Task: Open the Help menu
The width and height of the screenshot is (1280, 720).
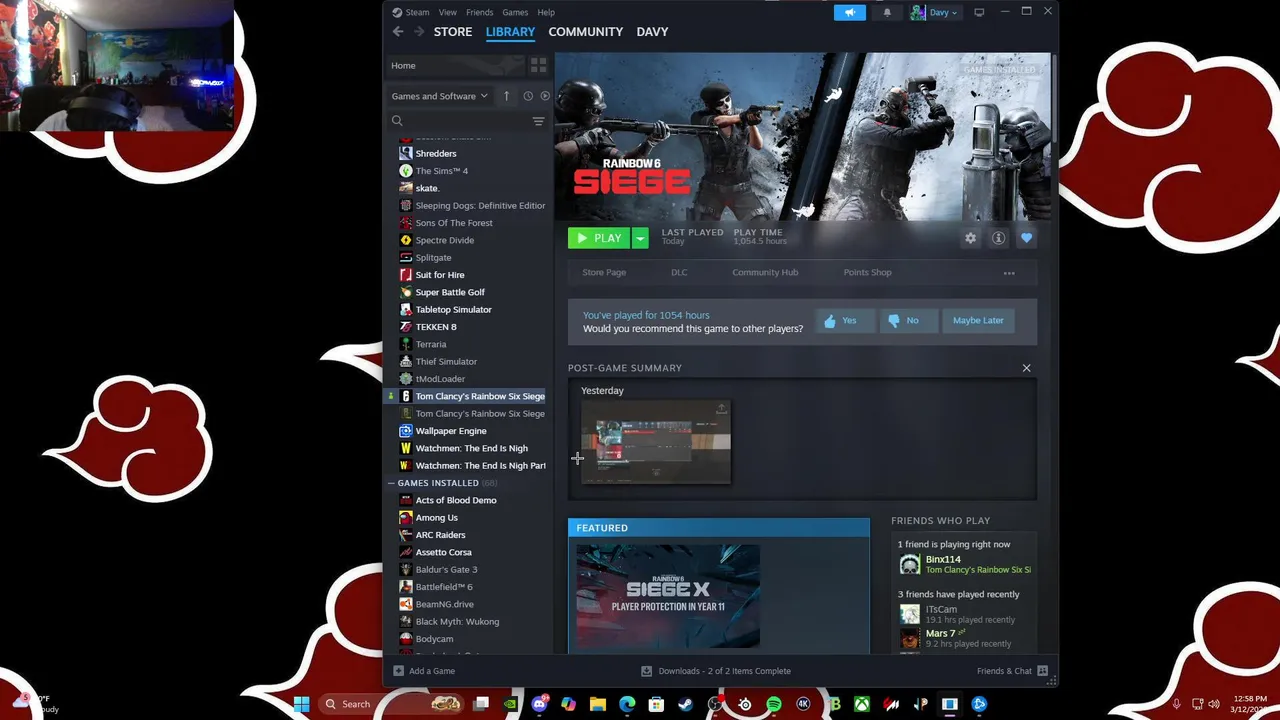Action: coord(546,12)
